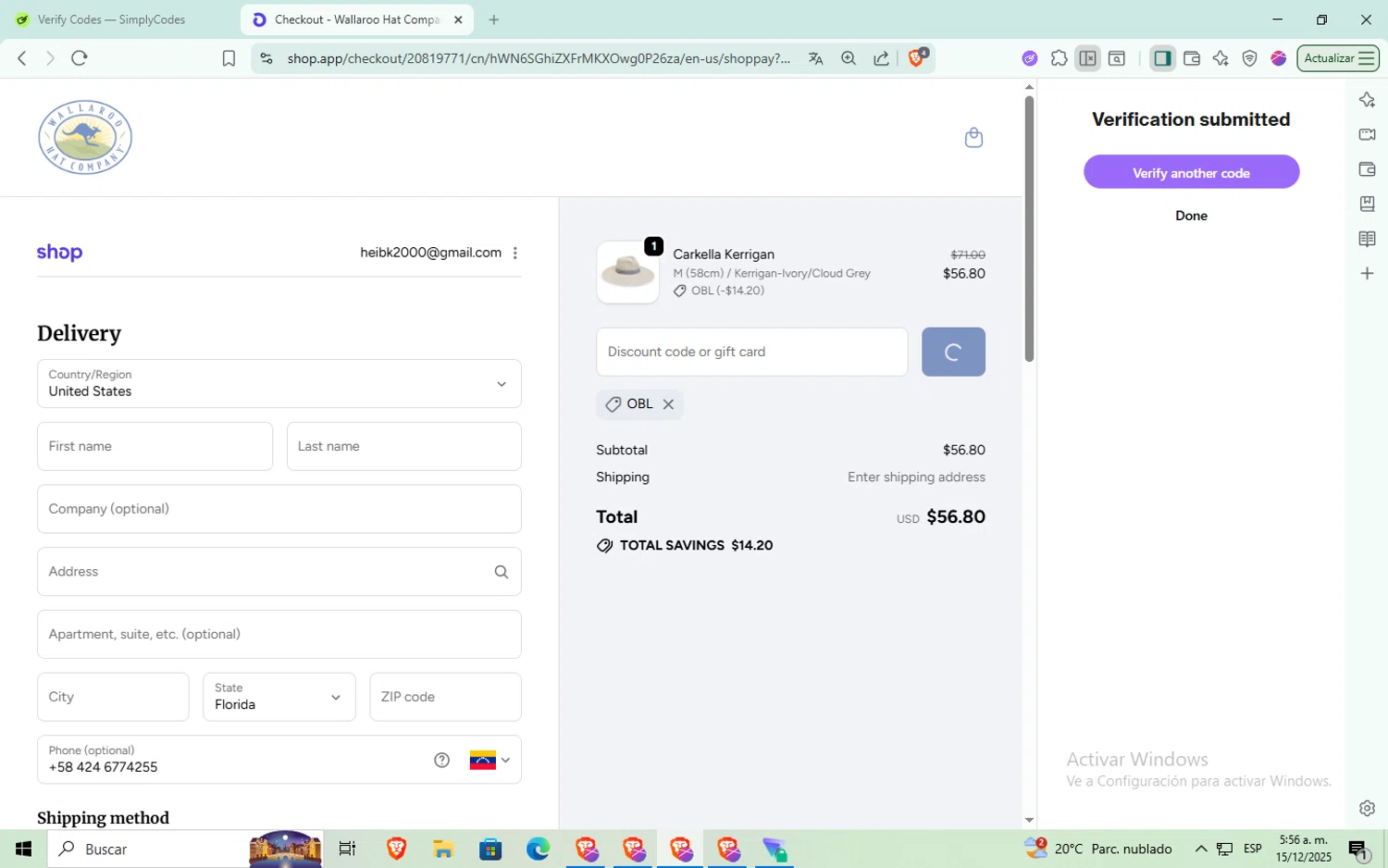
Task: Close the Checkout tab
Action: [x=458, y=19]
